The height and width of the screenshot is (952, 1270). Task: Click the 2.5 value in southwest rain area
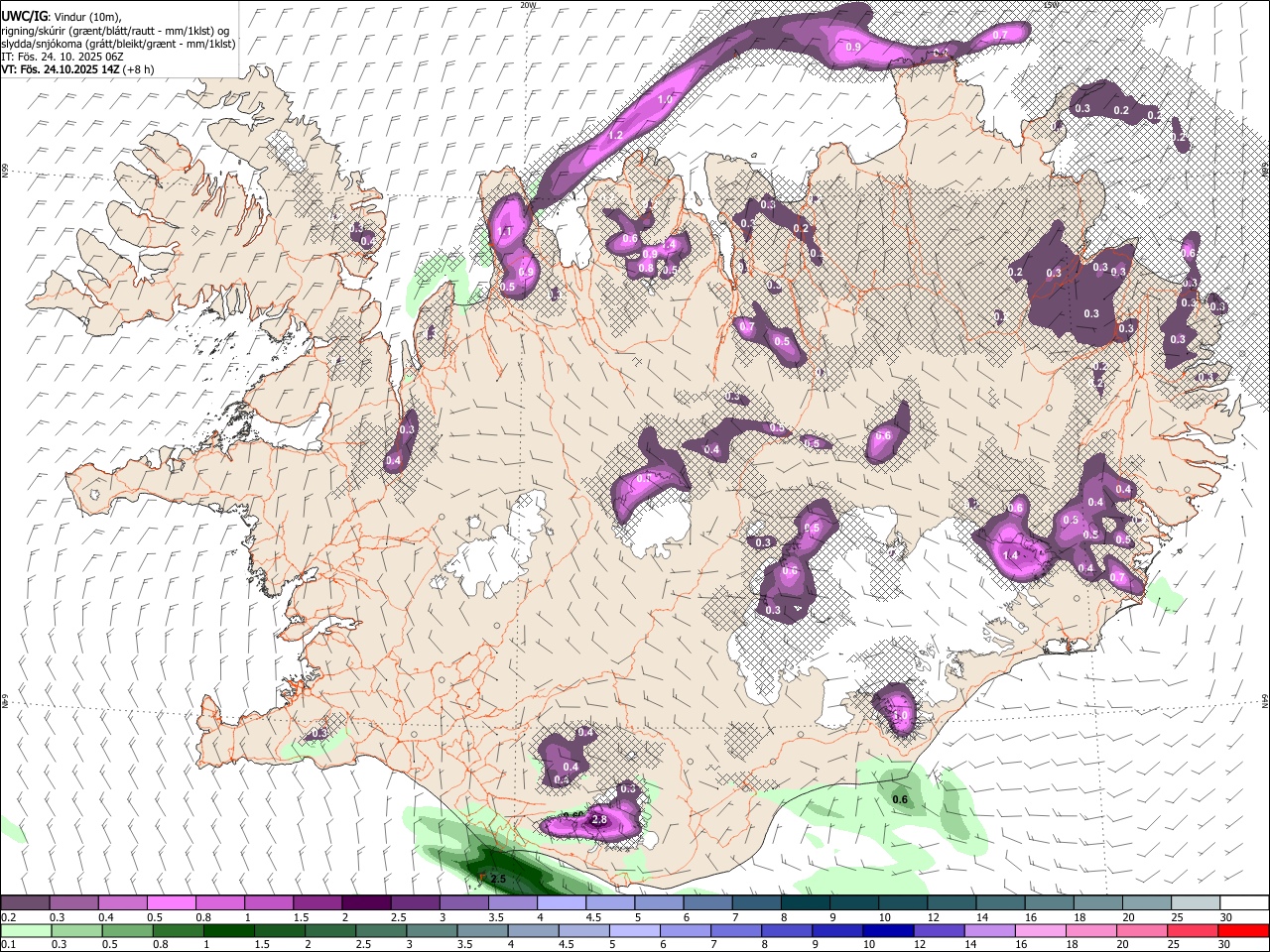tap(498, 879)
